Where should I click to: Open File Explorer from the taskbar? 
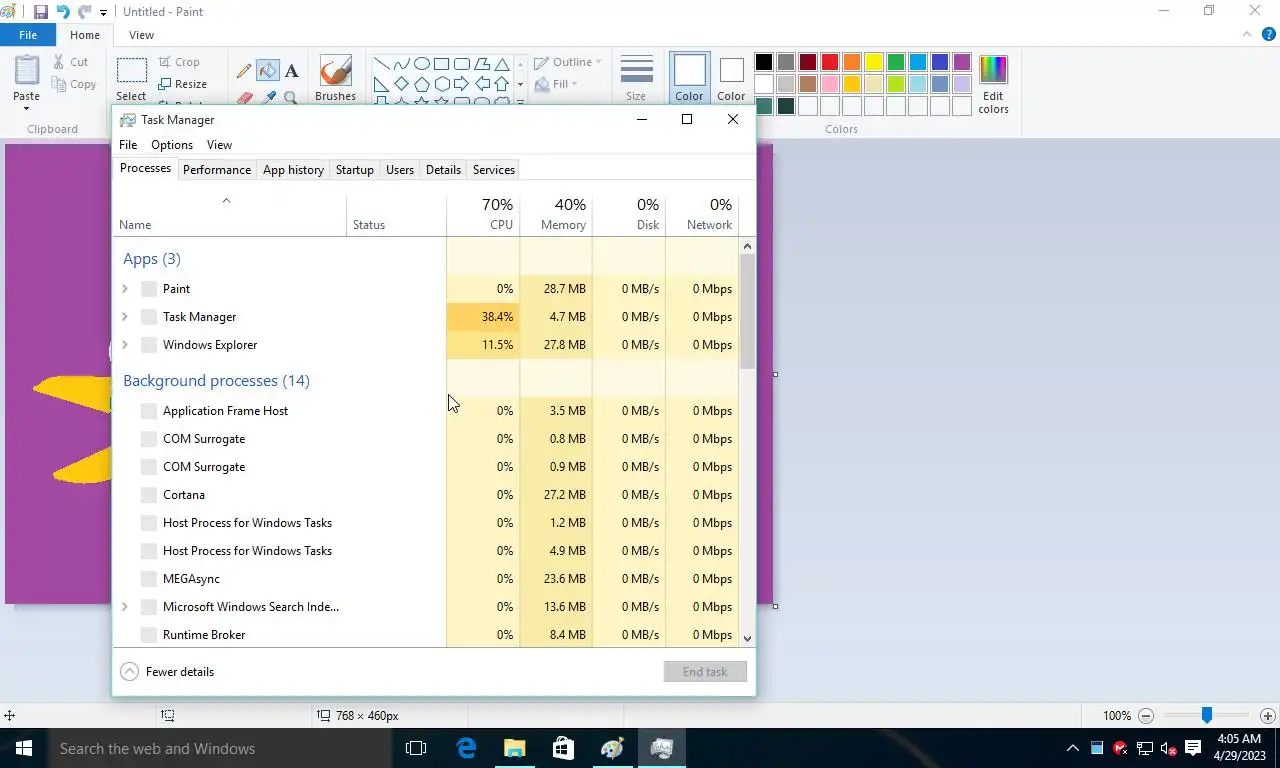[514, 748]
